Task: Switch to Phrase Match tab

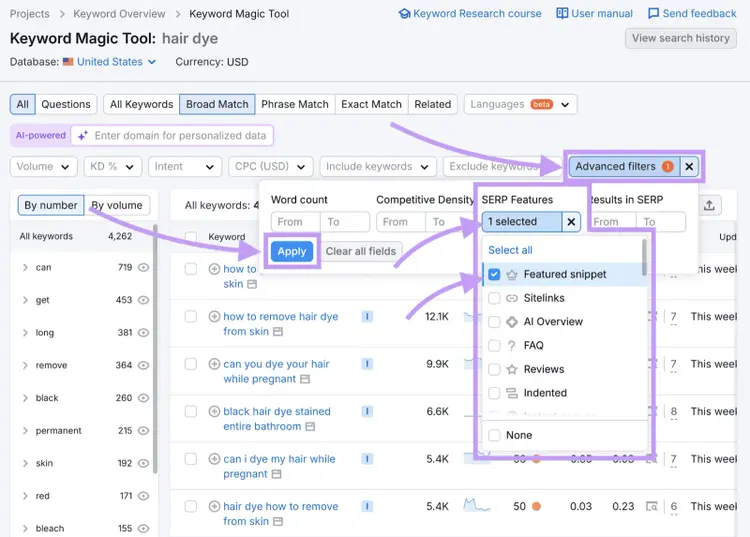Action: [x=295, y=104]
